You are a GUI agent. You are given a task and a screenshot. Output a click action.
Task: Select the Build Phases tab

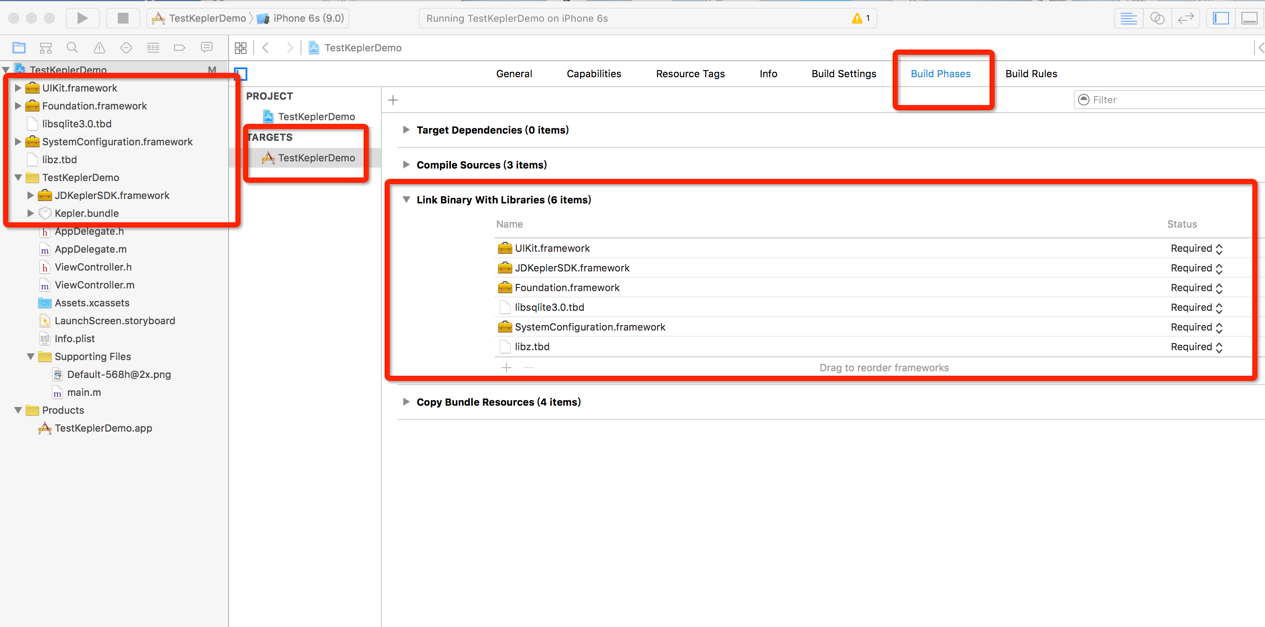point(940,74)
